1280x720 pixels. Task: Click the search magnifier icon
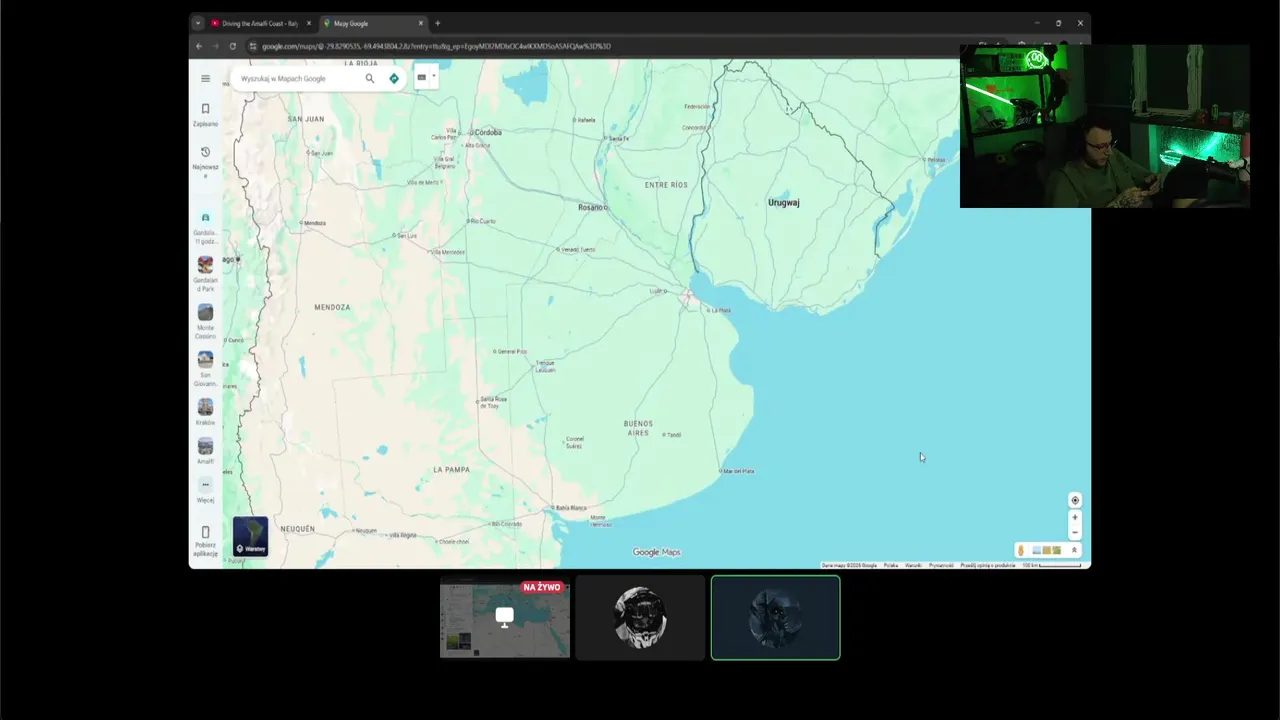tap(369, 78)
